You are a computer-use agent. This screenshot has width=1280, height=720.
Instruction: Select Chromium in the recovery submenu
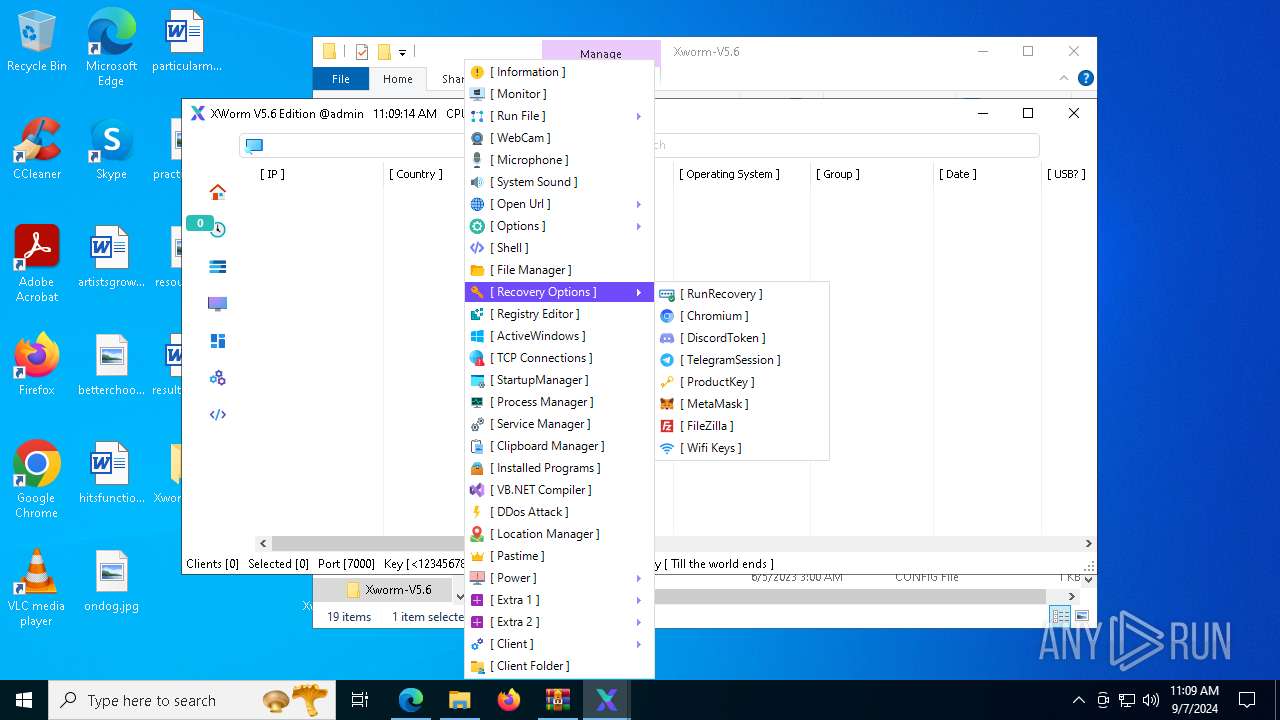click(x=742, y=316)
